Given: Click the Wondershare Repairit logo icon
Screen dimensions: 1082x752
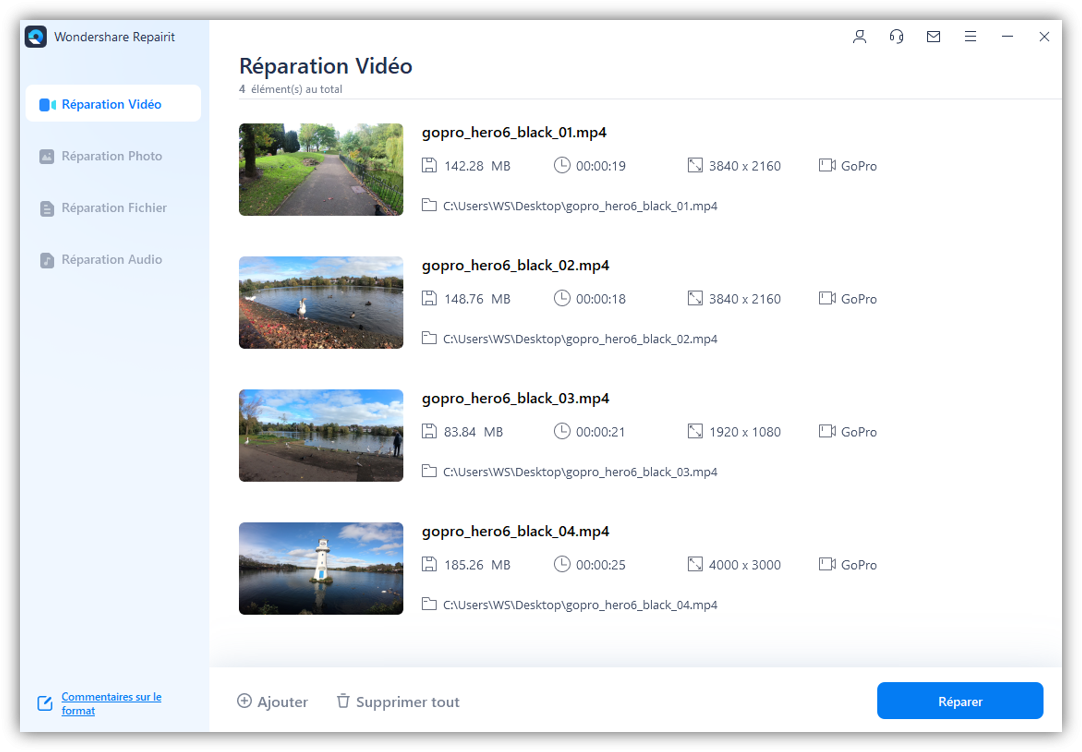Looking at the screenshot, I should [36, 37].
